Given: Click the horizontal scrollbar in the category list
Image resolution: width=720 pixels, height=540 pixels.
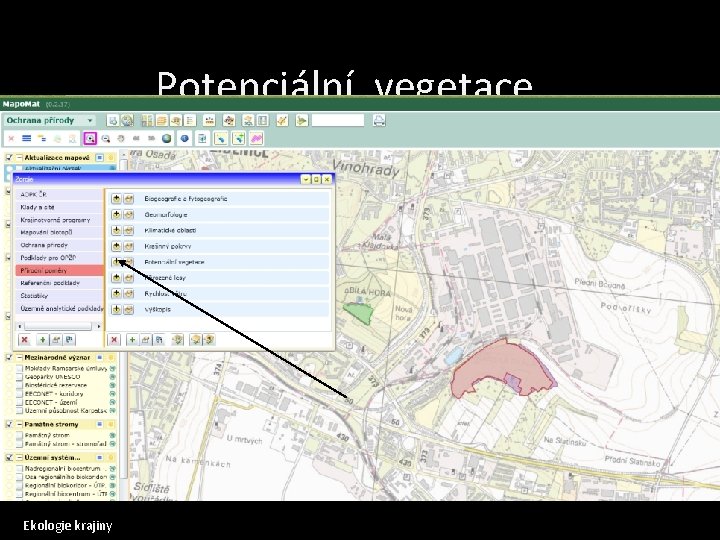Looking at the screenshot, I should coord(58,326).
